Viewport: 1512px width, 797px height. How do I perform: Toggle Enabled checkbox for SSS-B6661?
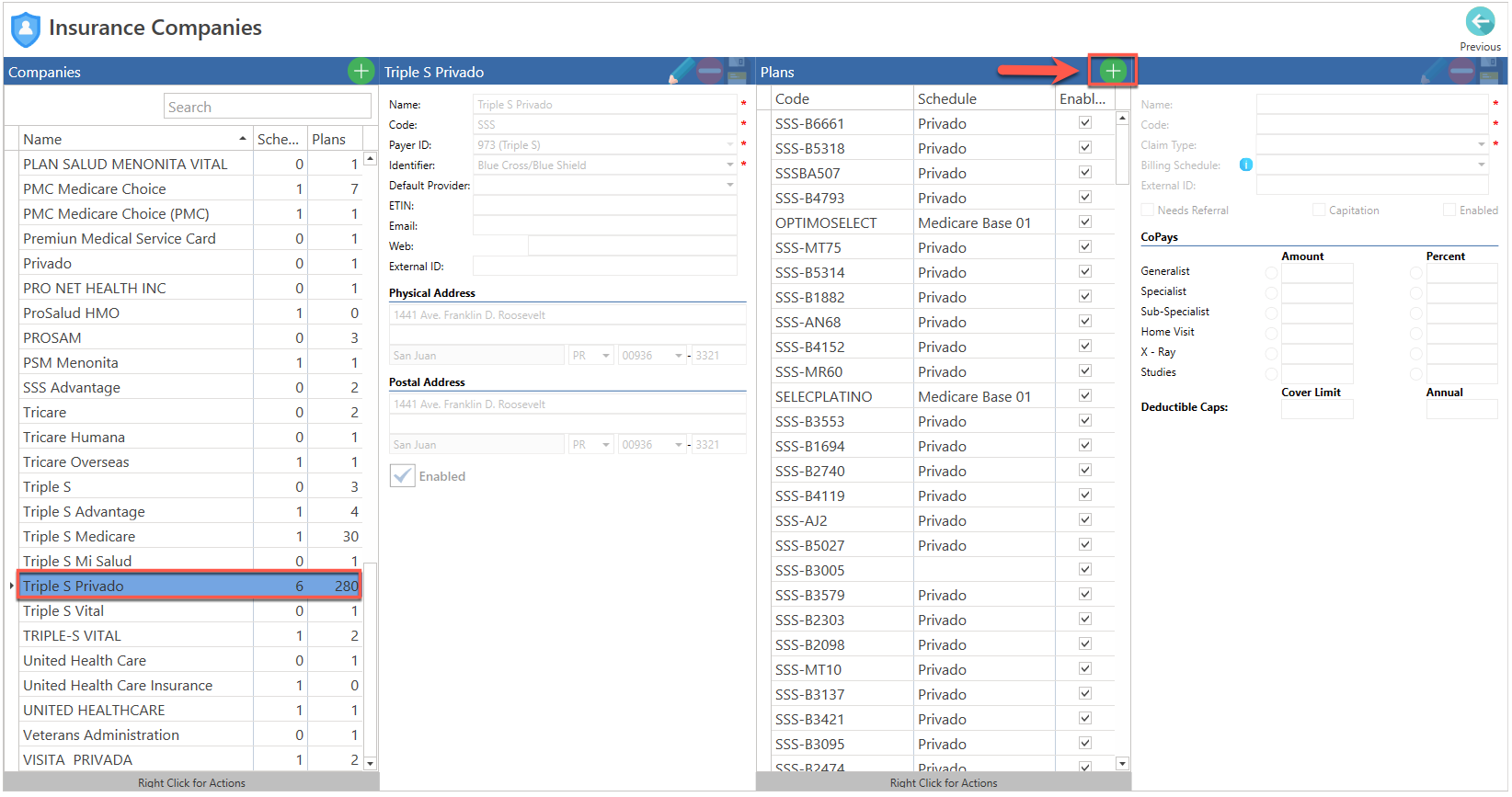coord(1085,122)
